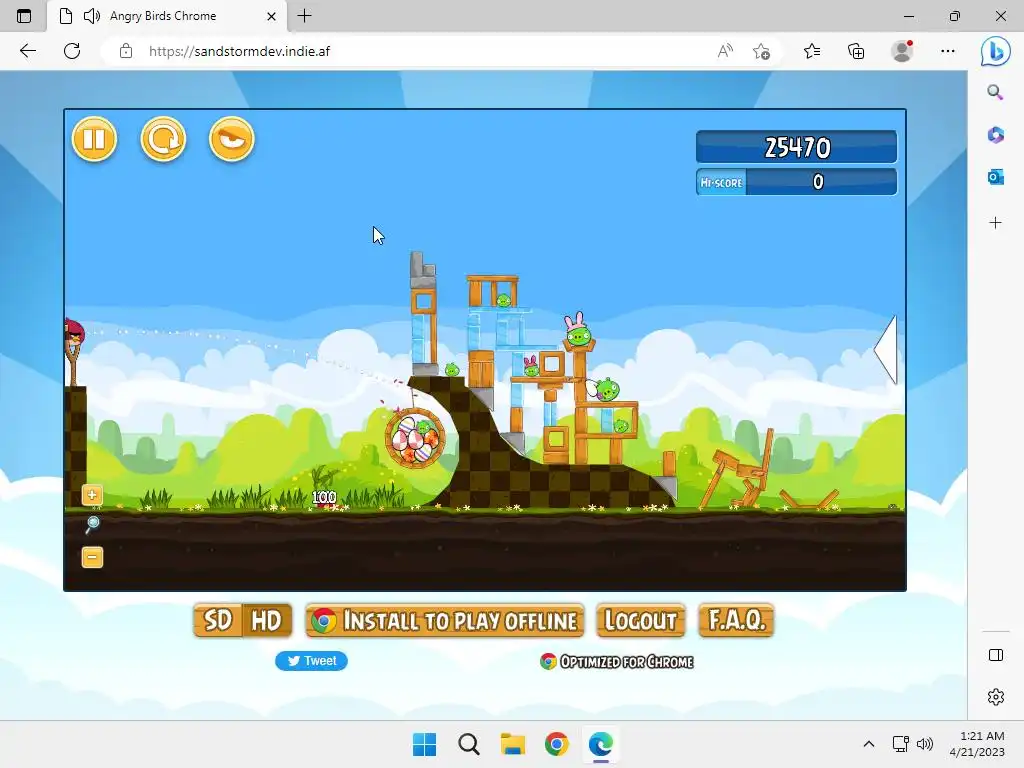Open volume tray icon
Screen dimensions: 1024x768
[x=924, y=744]
